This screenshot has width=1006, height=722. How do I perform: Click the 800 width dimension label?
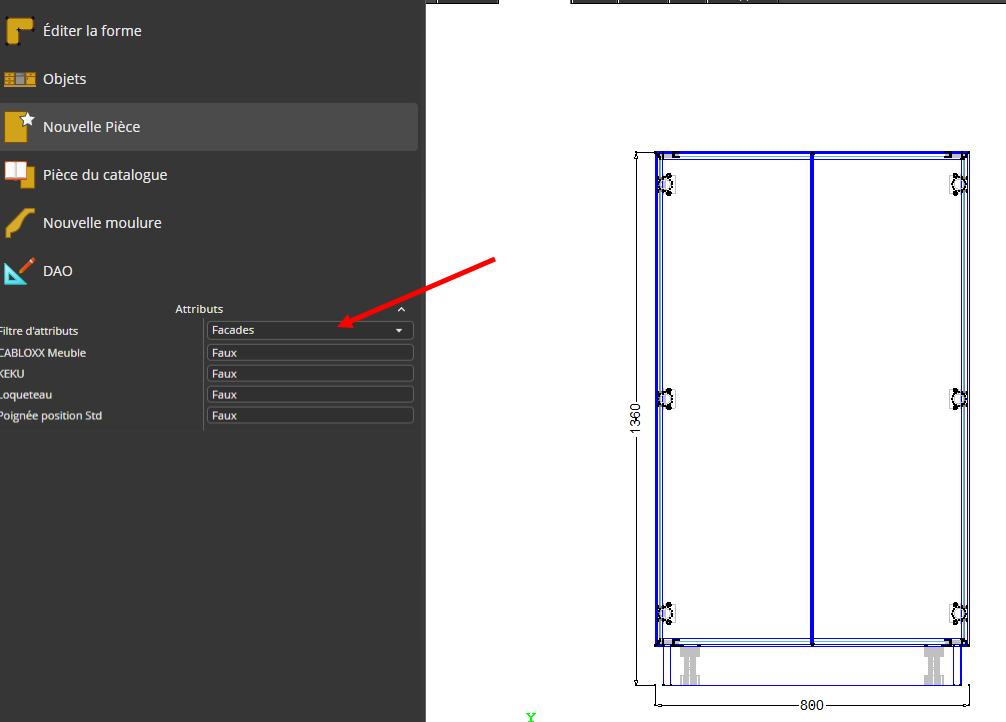tap(812, 705)
